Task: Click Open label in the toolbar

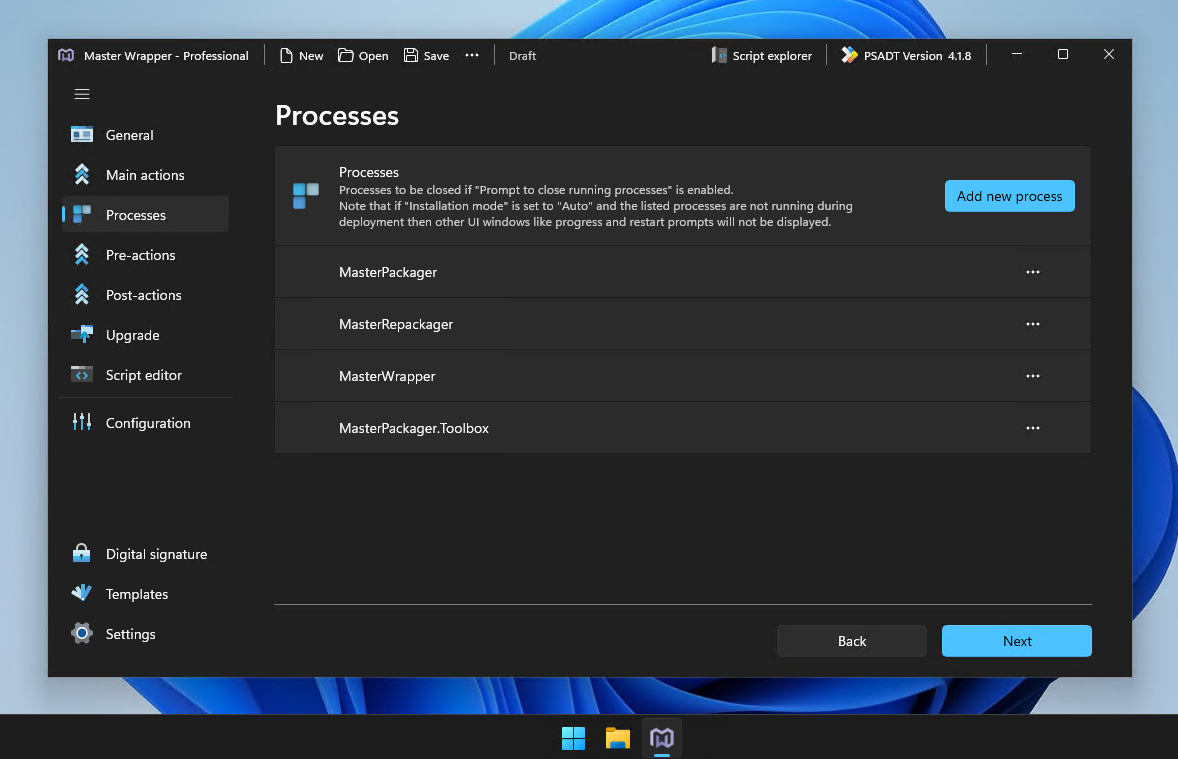Action: [x=373, y=56]
